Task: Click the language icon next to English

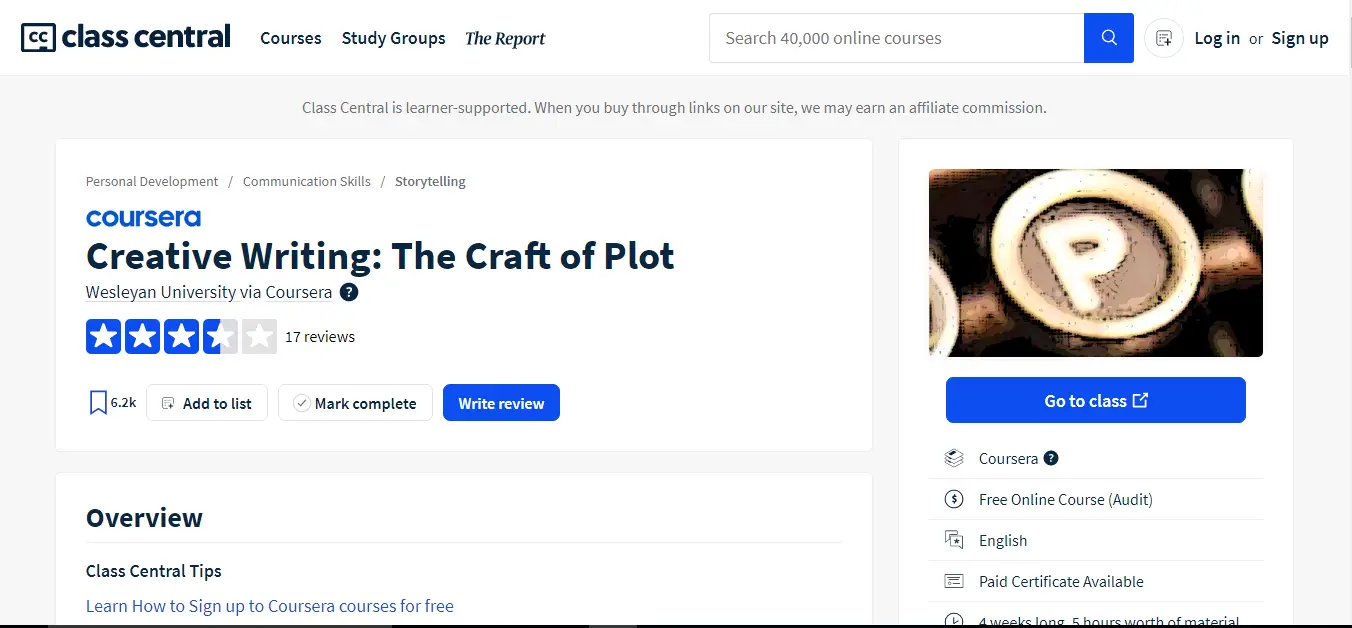Action: pyautogui.click(x=954, y=540)
